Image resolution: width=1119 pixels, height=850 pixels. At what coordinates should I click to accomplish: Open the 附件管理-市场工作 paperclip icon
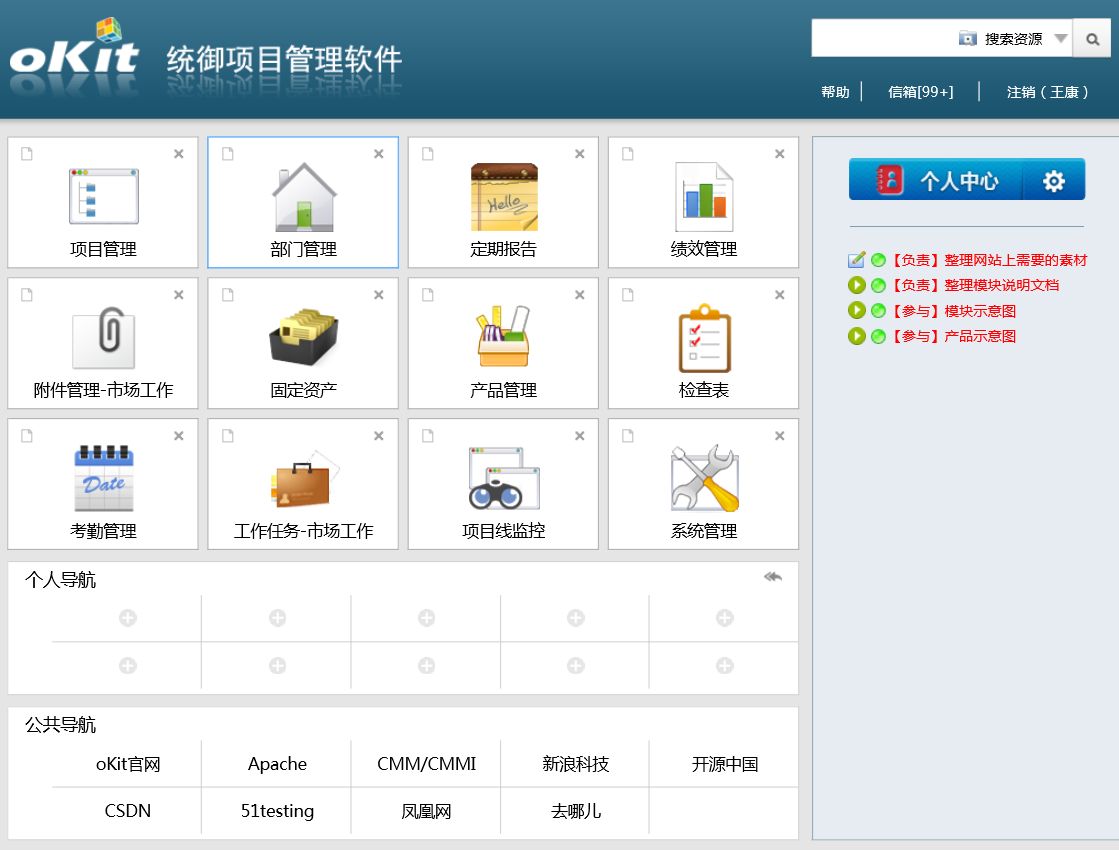click(103, 338)
